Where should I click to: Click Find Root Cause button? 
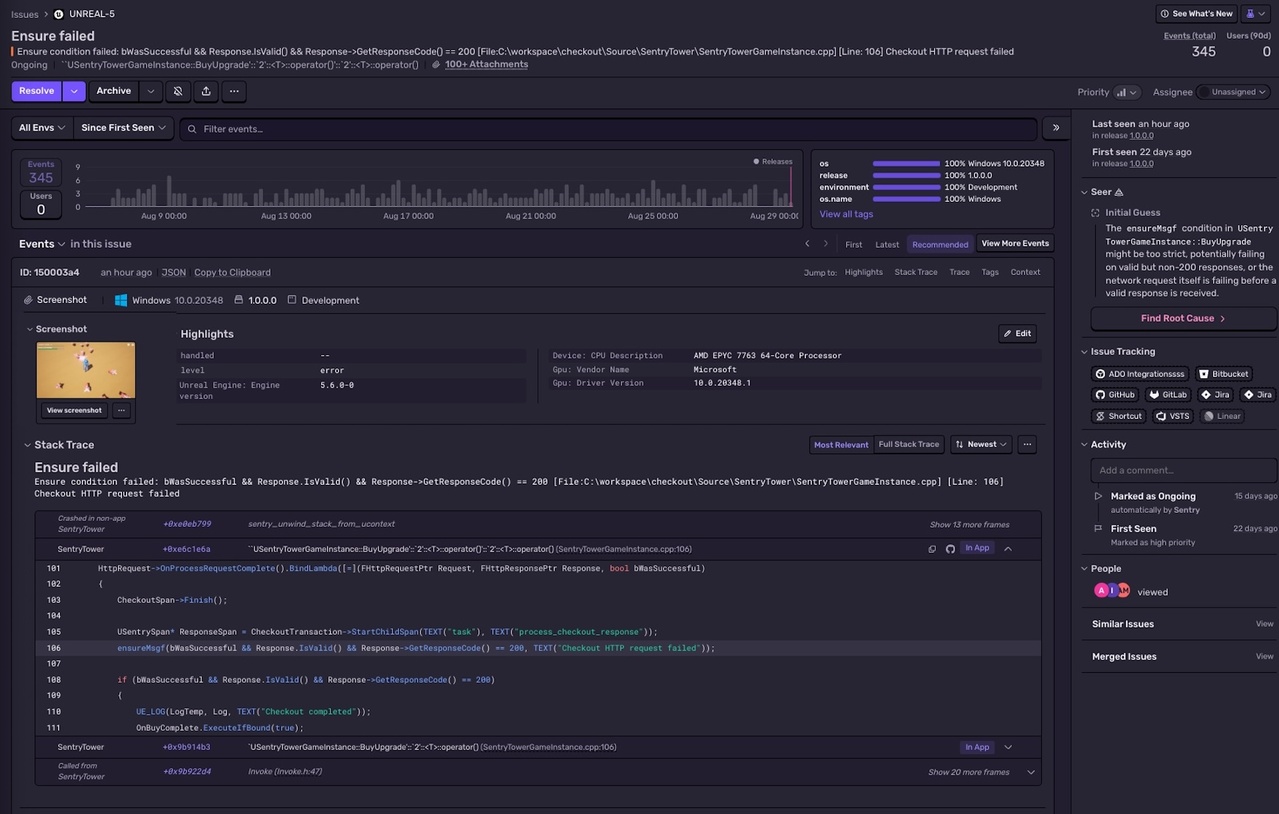coord(1183,319)
